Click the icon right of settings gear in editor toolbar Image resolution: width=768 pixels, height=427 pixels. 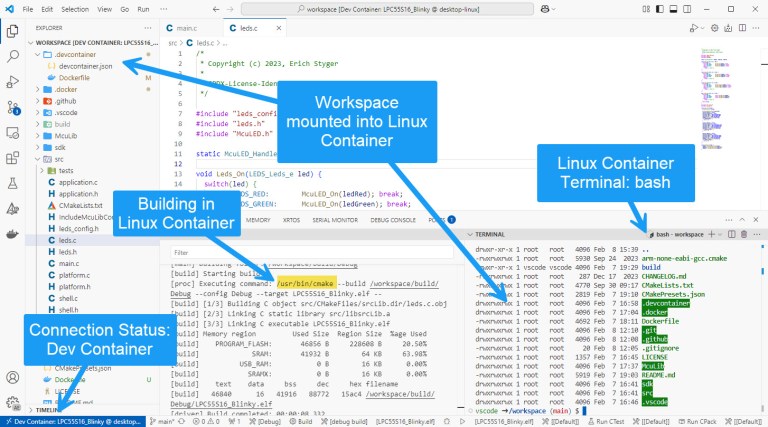pyautogui.click(x=728, y=28)
